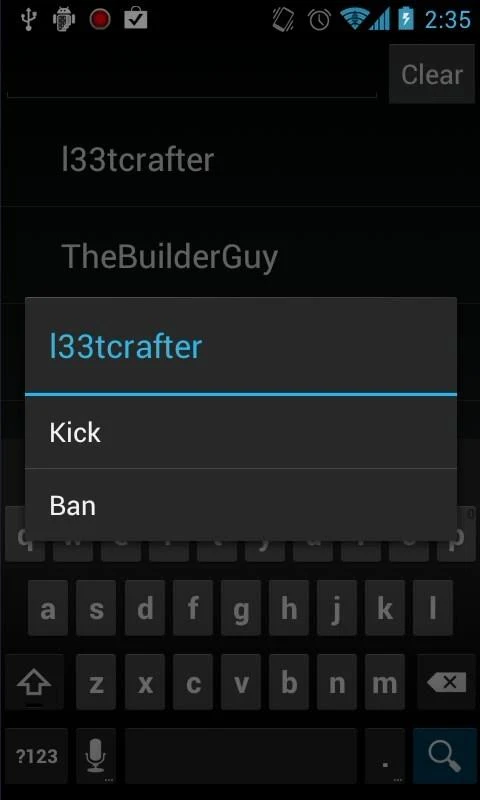Select TheBuilderGuy in the player list

tap(240, 256)
